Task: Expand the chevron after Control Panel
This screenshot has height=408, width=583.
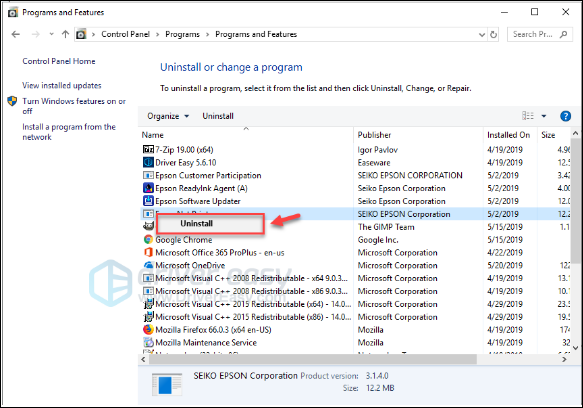Action: [x=157, y=35]
